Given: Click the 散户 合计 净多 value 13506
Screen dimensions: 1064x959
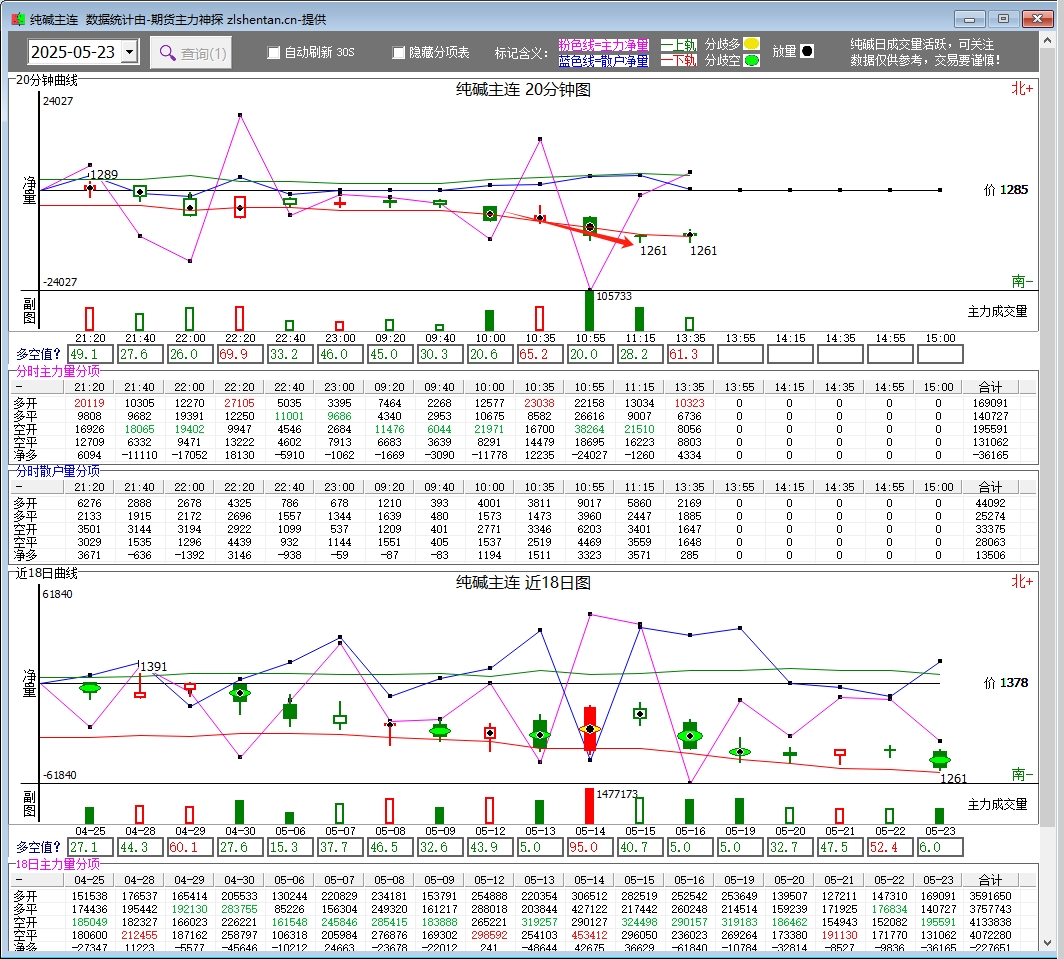Looking at the screenshot, I should [990, 555].
